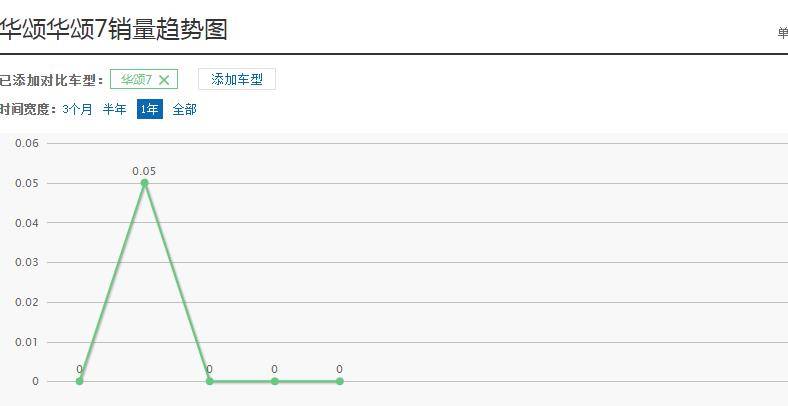The width and height of the screenshot is (788, 406).
Task: Click the 添加车型 button
Action: pos(237,80)
